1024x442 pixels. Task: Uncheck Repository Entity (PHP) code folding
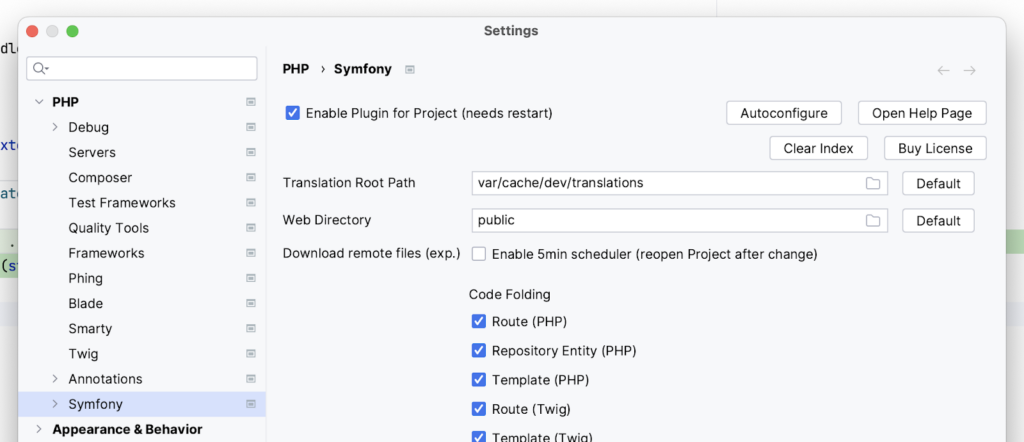479,351
